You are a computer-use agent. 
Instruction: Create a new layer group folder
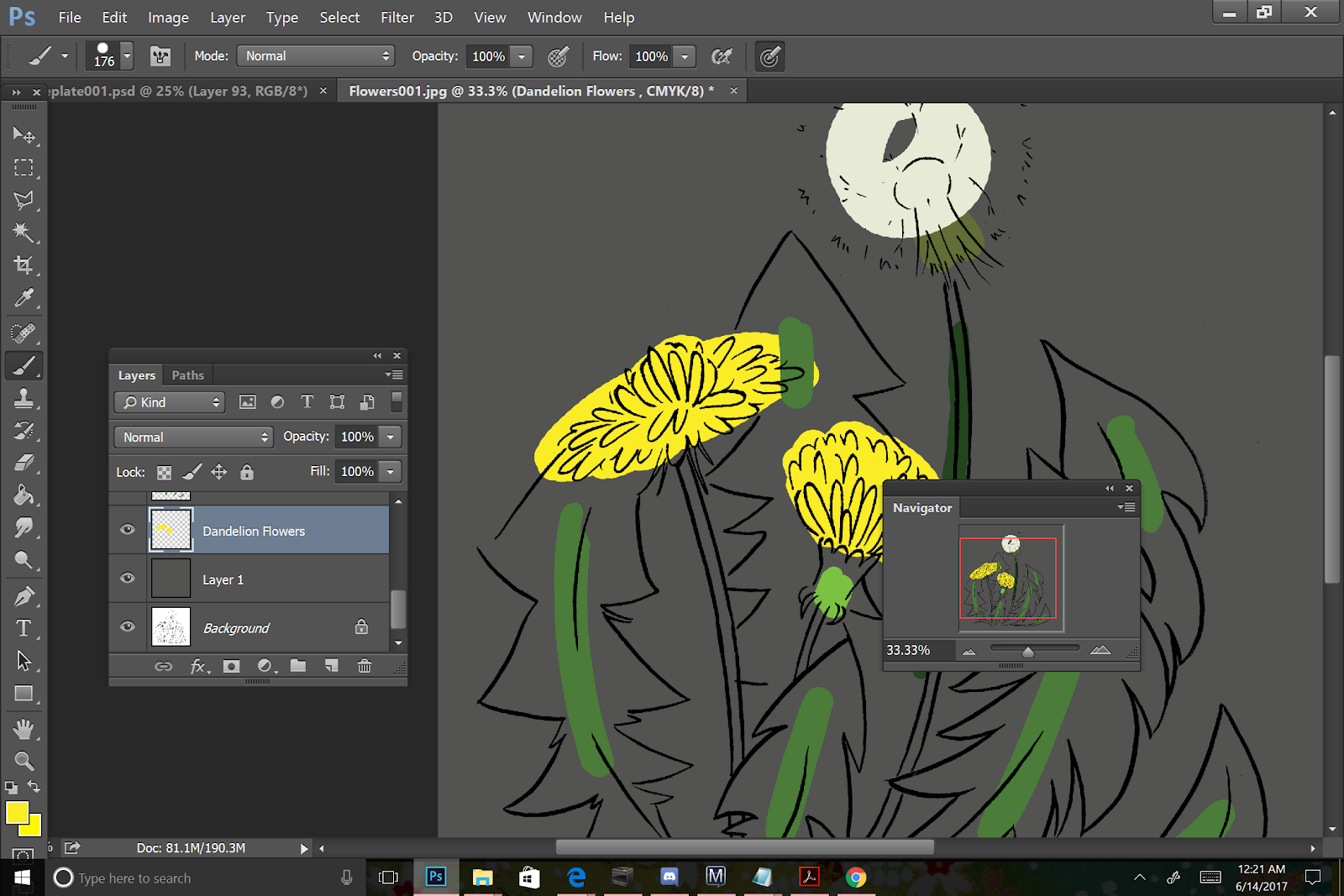(x=298, y=666)
